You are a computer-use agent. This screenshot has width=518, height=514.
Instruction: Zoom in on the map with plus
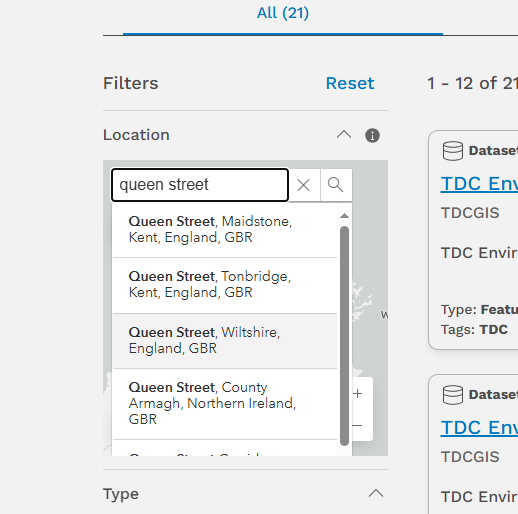click(358, 394)
